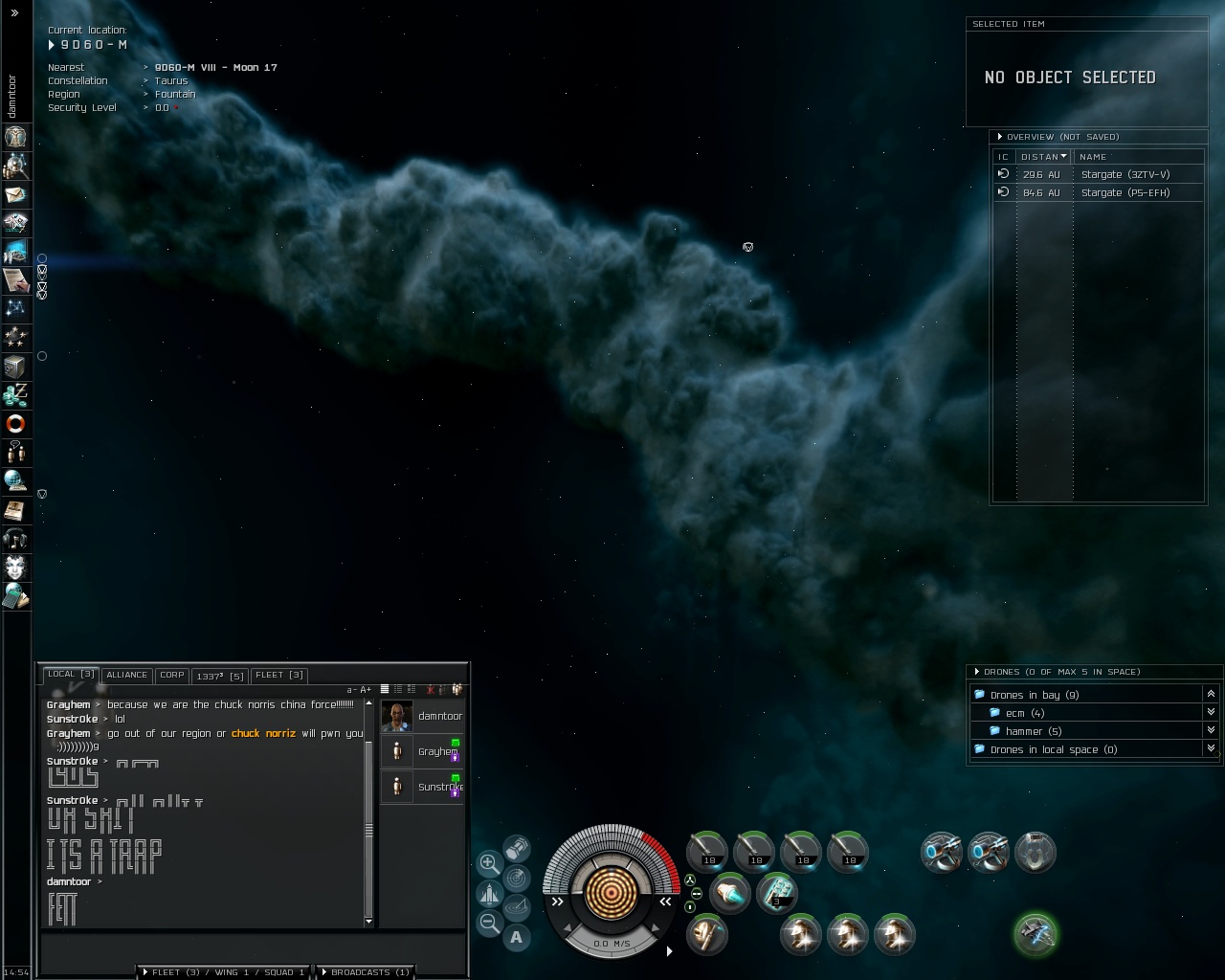Toggle the dash circle HUD button
The image size is (1225, 980).
tap(696, 893)
